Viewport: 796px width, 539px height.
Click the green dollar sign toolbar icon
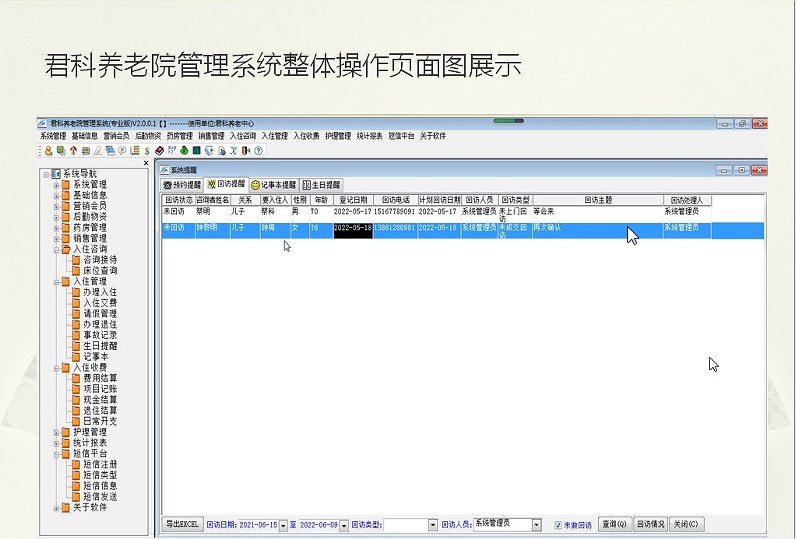point(147,151)
